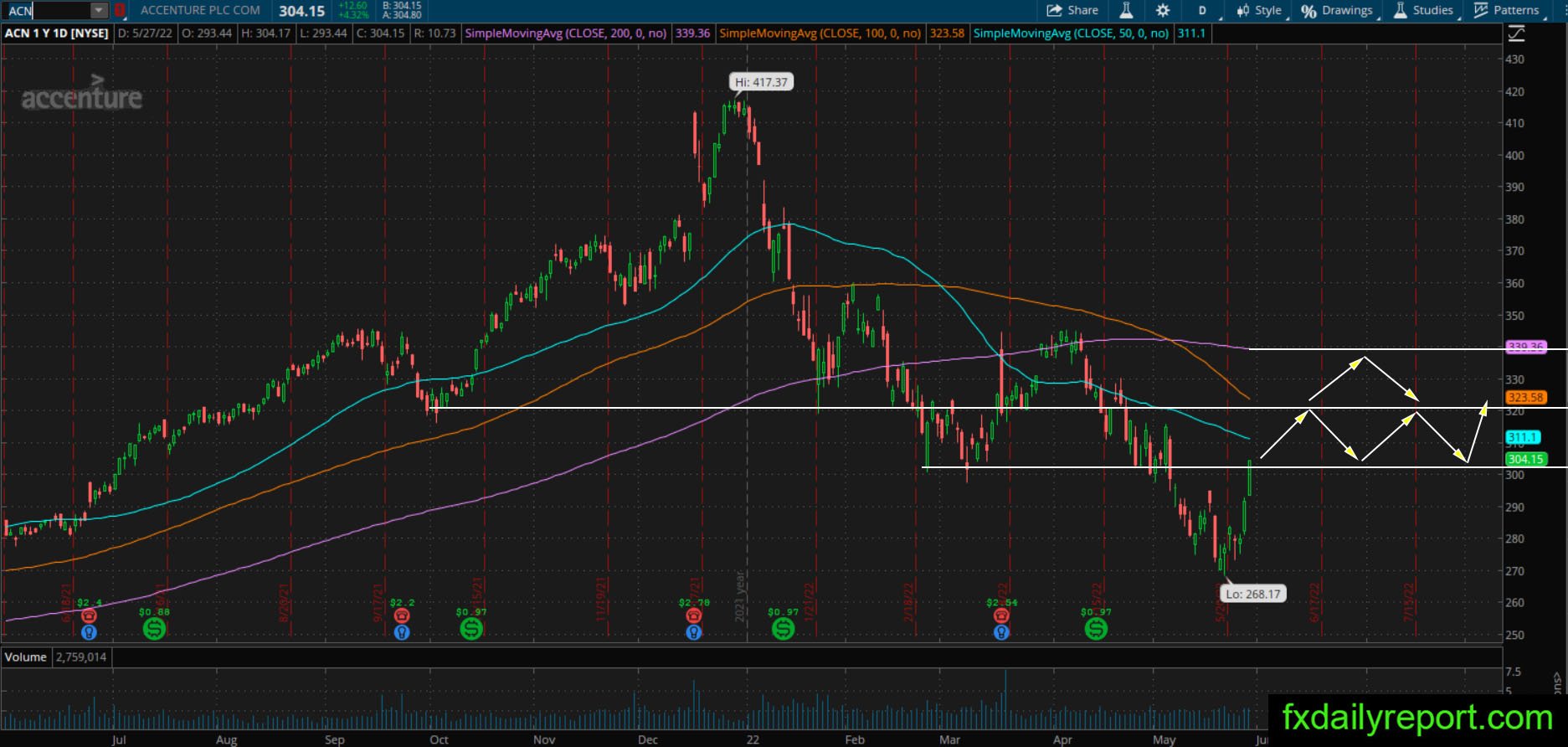This screenshot has width=1568, height=747.
Task: Open chart settings with the gear icon
Action: coord(1163,10)
